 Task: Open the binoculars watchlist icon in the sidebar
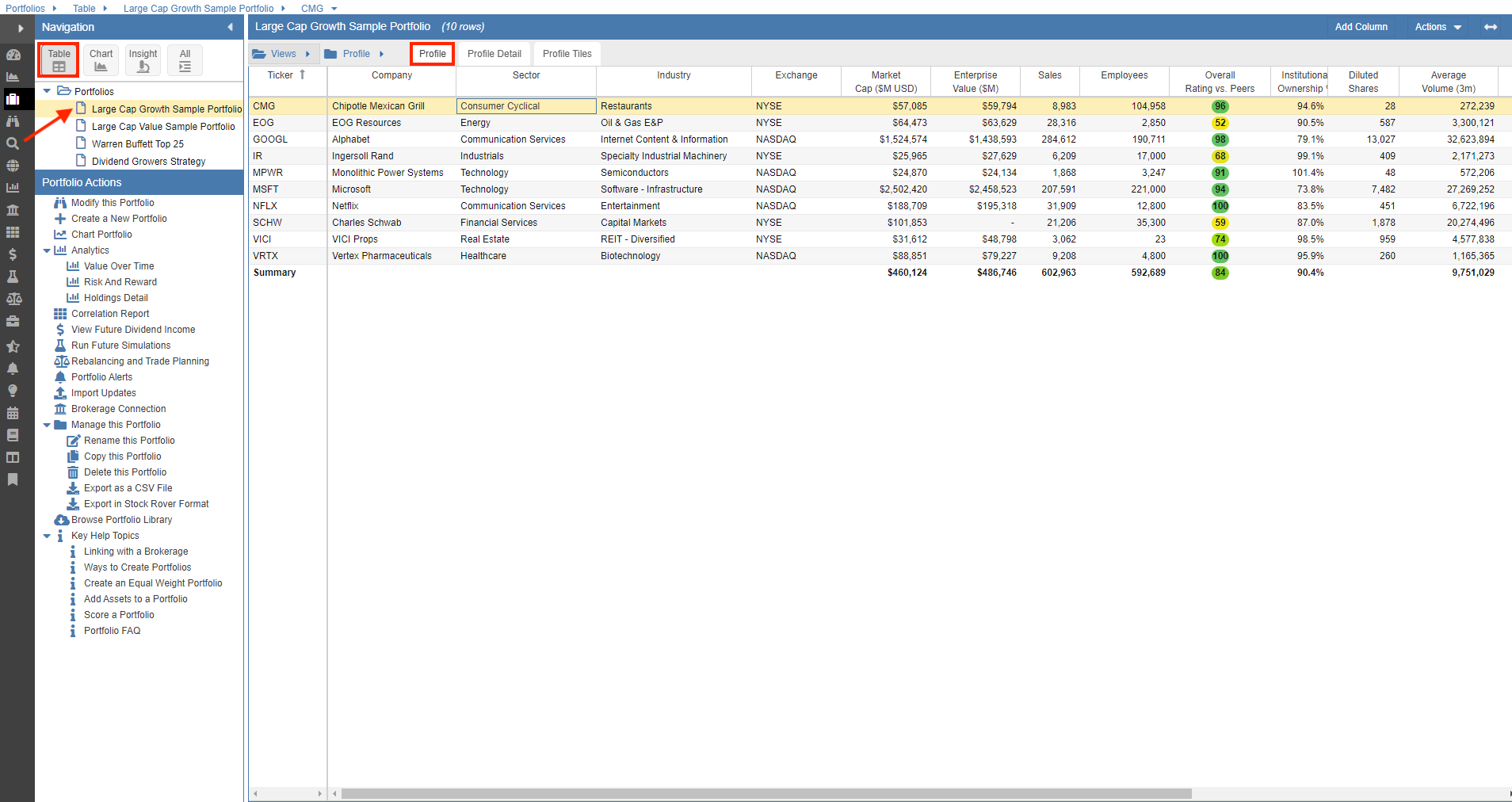(13, 121)
